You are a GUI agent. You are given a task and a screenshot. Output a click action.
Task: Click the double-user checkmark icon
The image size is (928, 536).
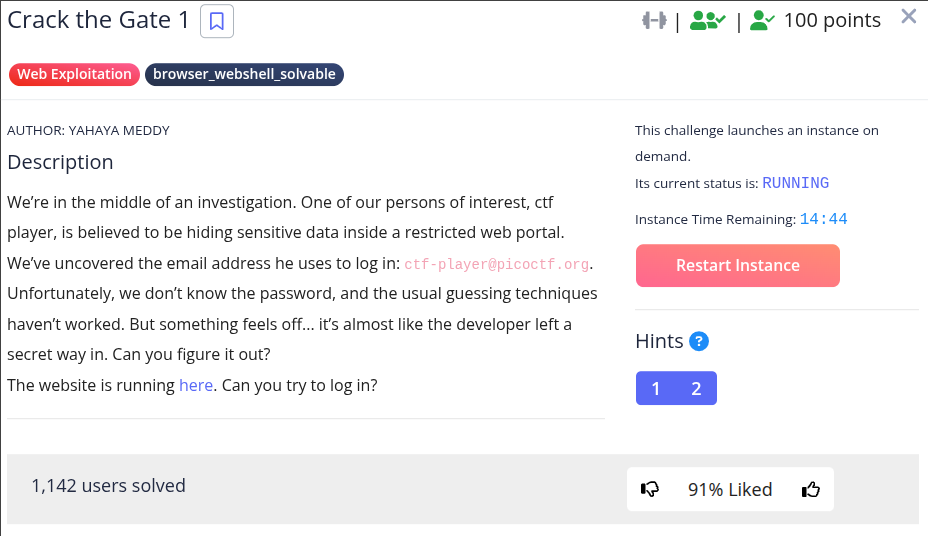(708, 20)
